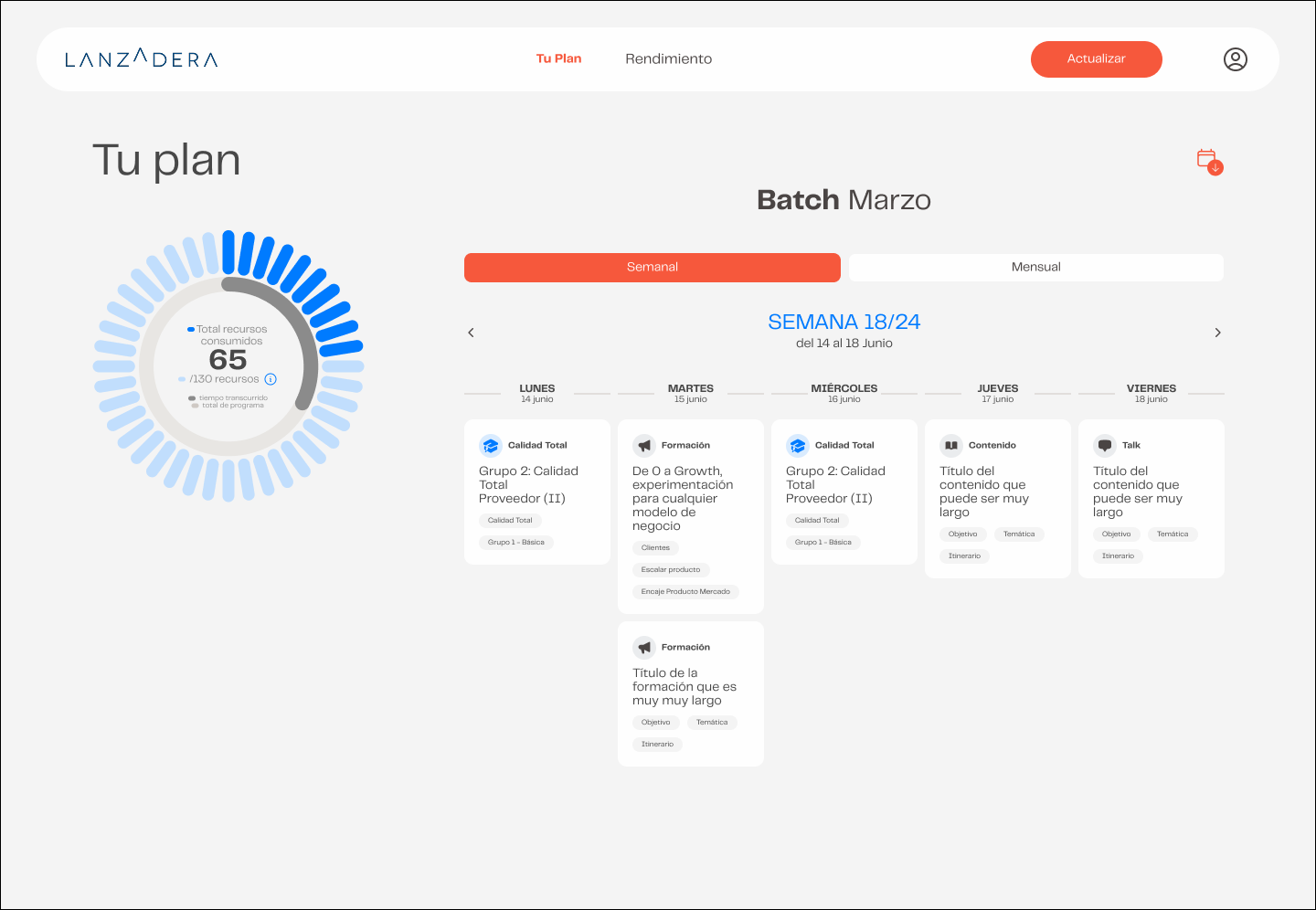
Task: Click the calendar download icon
Action: coord(1210,162)
